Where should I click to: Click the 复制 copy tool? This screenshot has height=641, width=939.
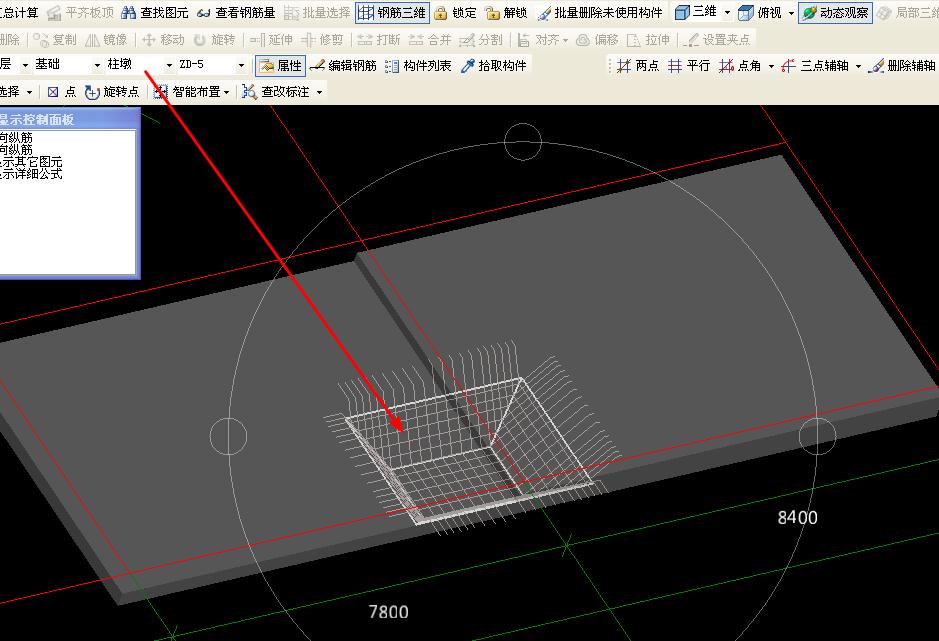[55, 40]
